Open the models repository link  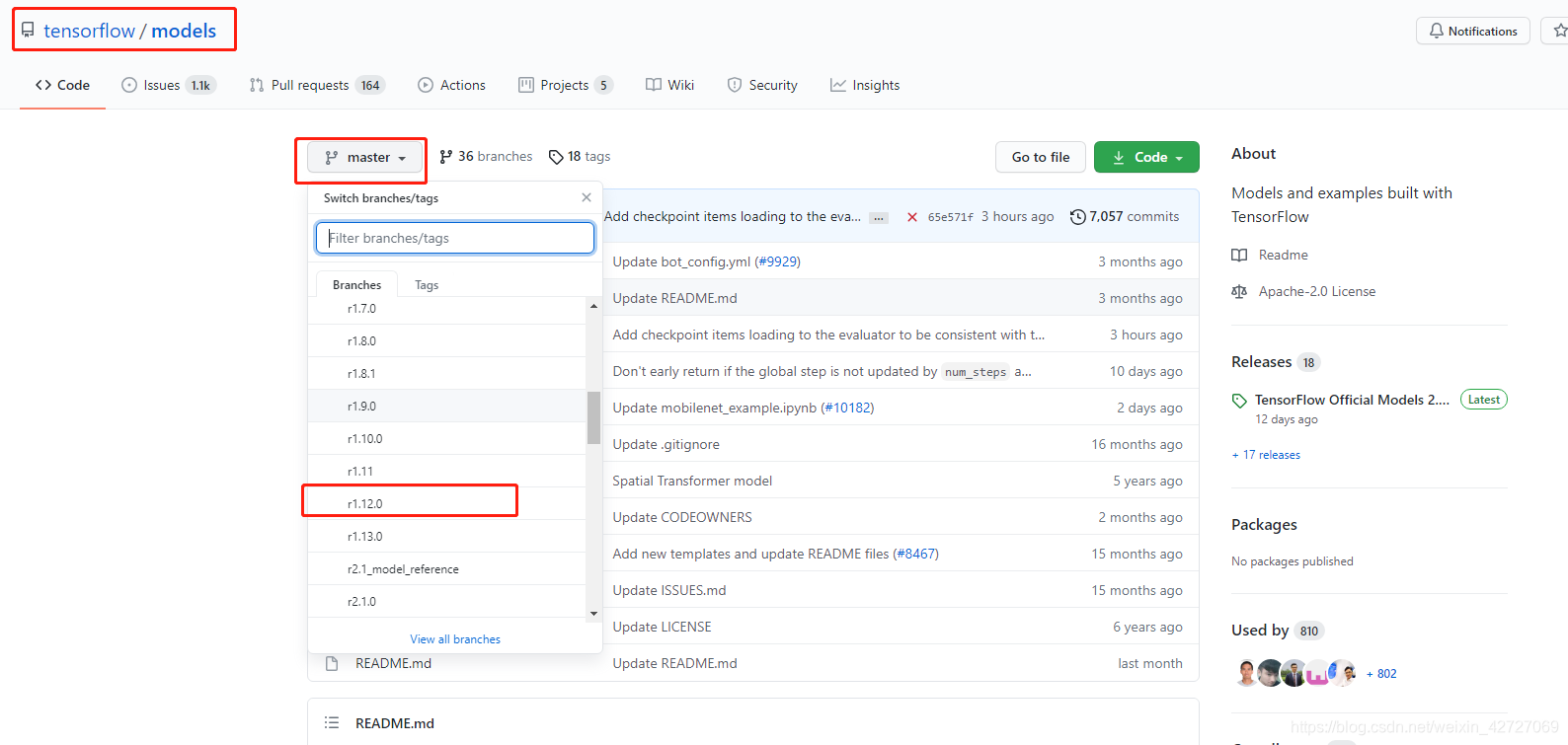pos(184,31)
